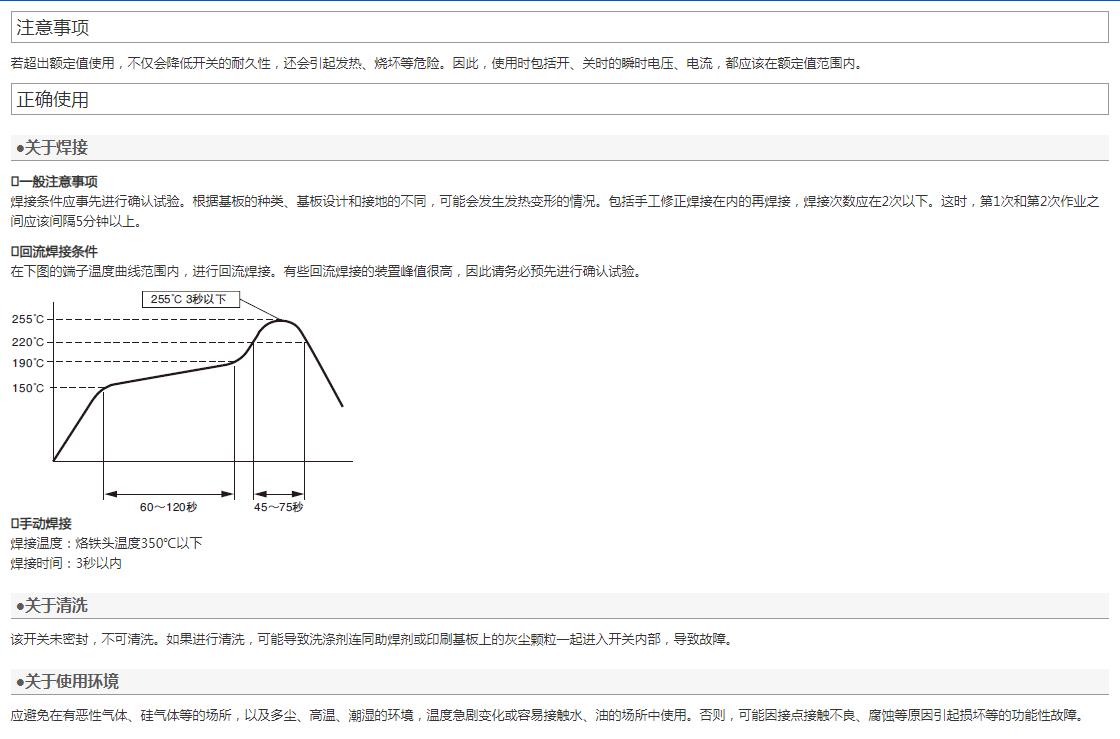Click the boxed 255°C 3秒以下 callout label
This screenshot has height=739, width=1120.
(190, 299)
